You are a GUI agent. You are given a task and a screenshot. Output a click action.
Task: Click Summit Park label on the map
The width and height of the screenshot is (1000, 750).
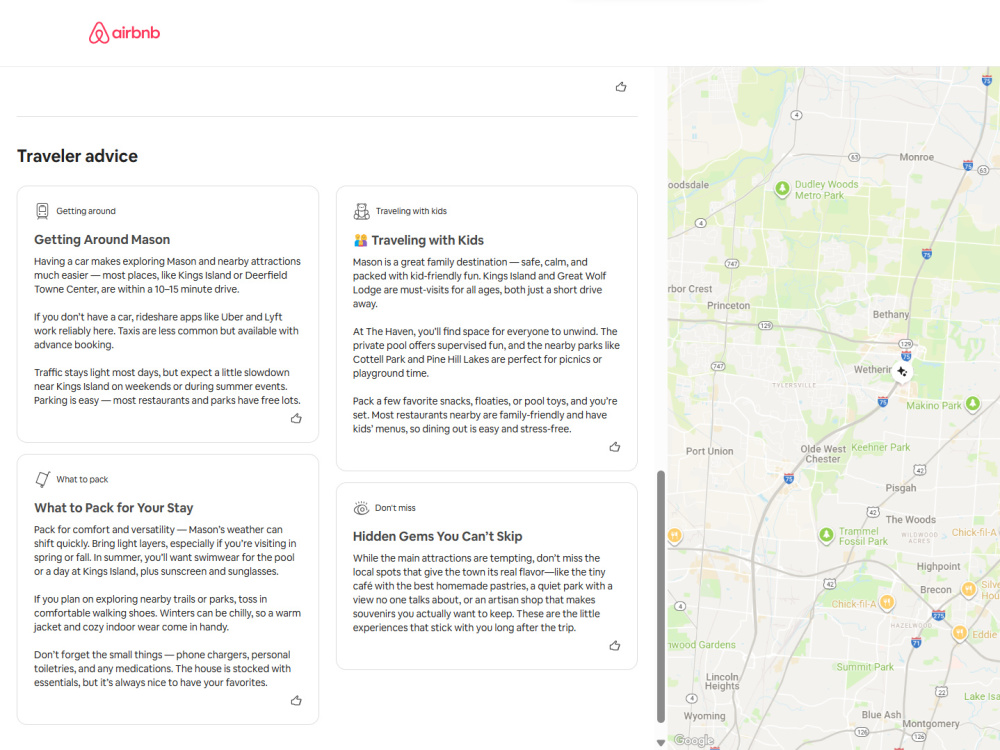865,667
